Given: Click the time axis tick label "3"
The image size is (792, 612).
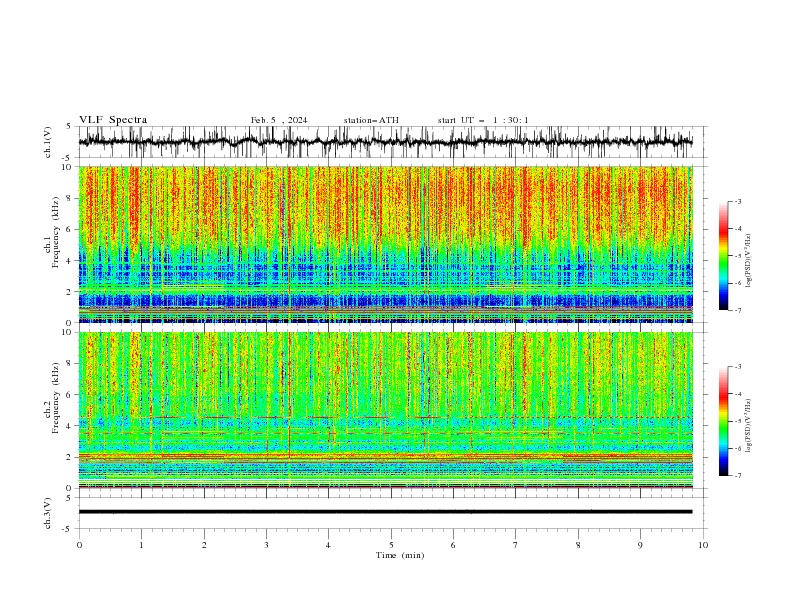Looking at the screenshot, I should (x=267, y=545).
